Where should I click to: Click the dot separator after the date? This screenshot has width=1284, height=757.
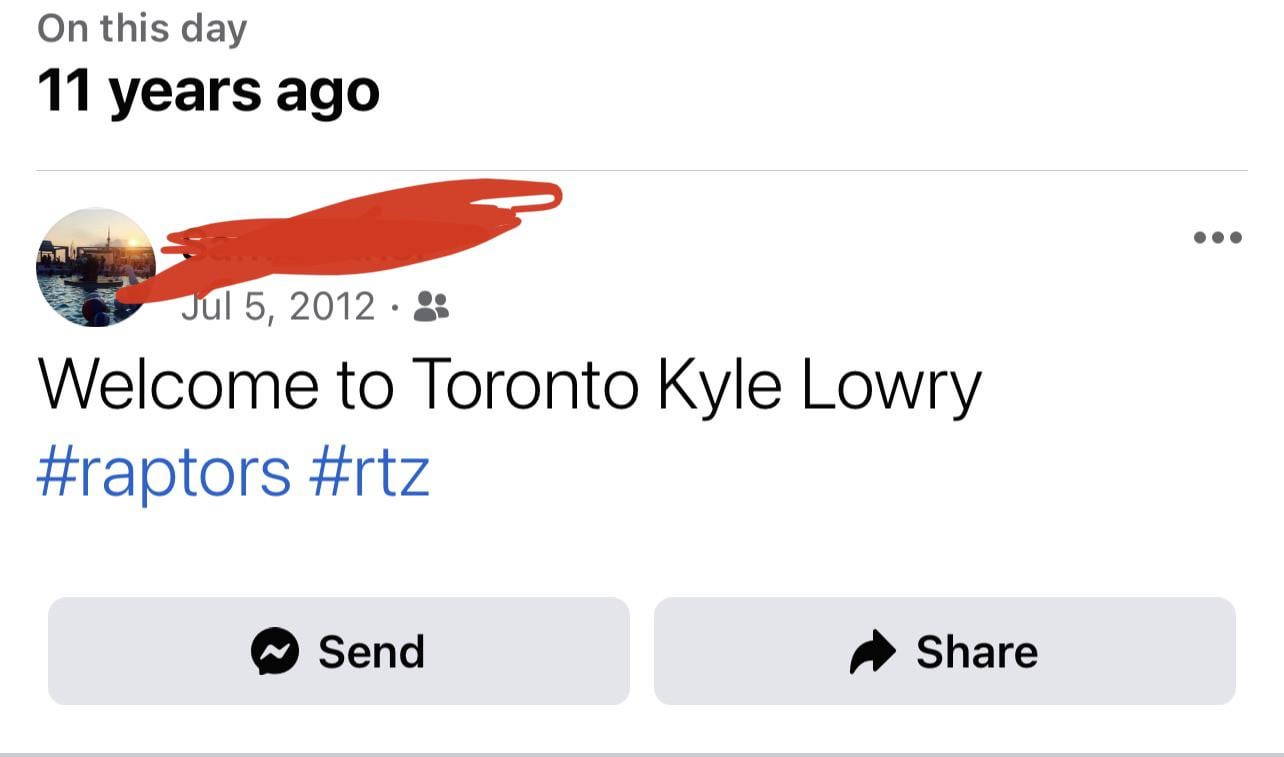(x=395, y=307)
